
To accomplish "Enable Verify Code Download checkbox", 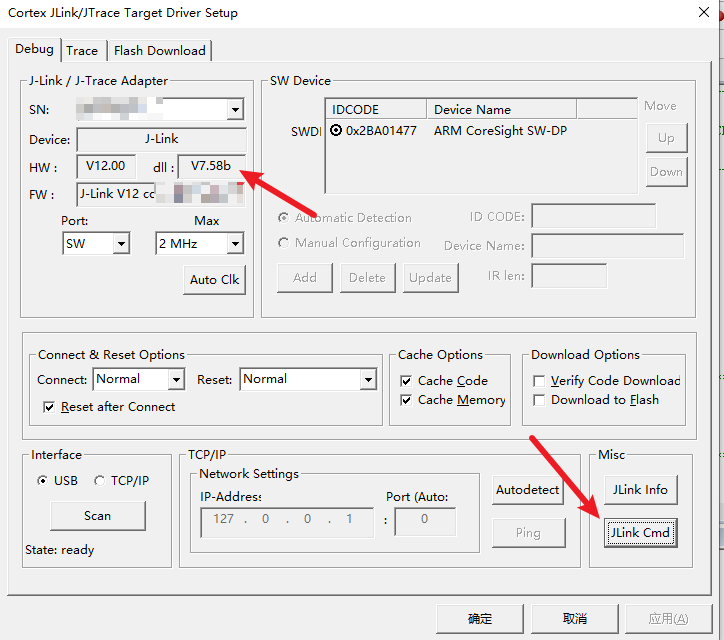I will coord(540,381).
